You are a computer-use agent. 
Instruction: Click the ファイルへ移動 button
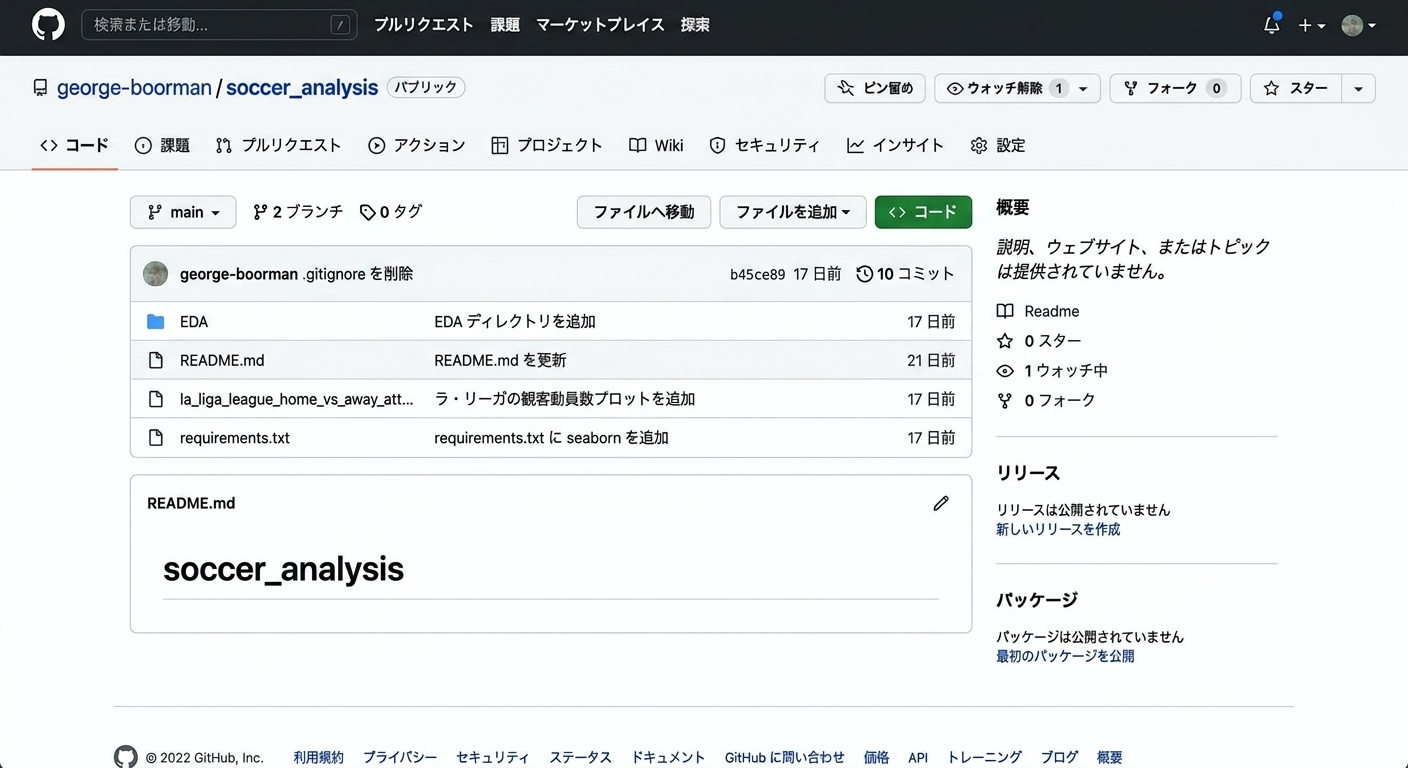[644, 212]
